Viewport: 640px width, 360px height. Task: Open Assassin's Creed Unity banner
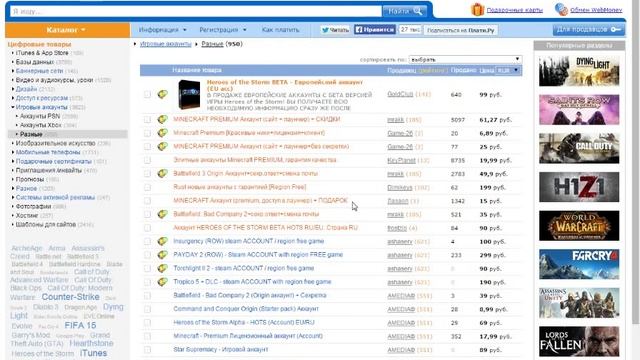[x=579, y=303]
